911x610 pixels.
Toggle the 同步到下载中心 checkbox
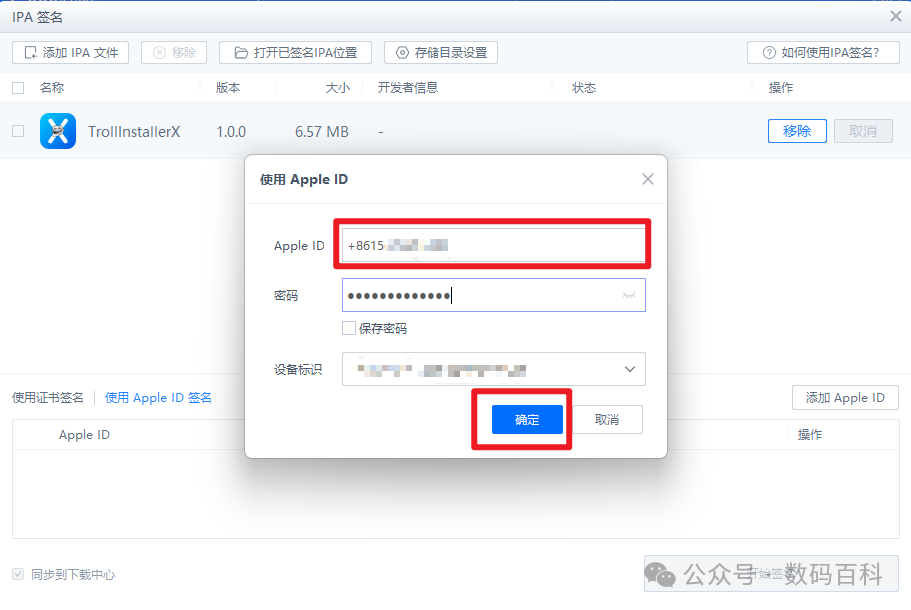click(x=18, y=575)
